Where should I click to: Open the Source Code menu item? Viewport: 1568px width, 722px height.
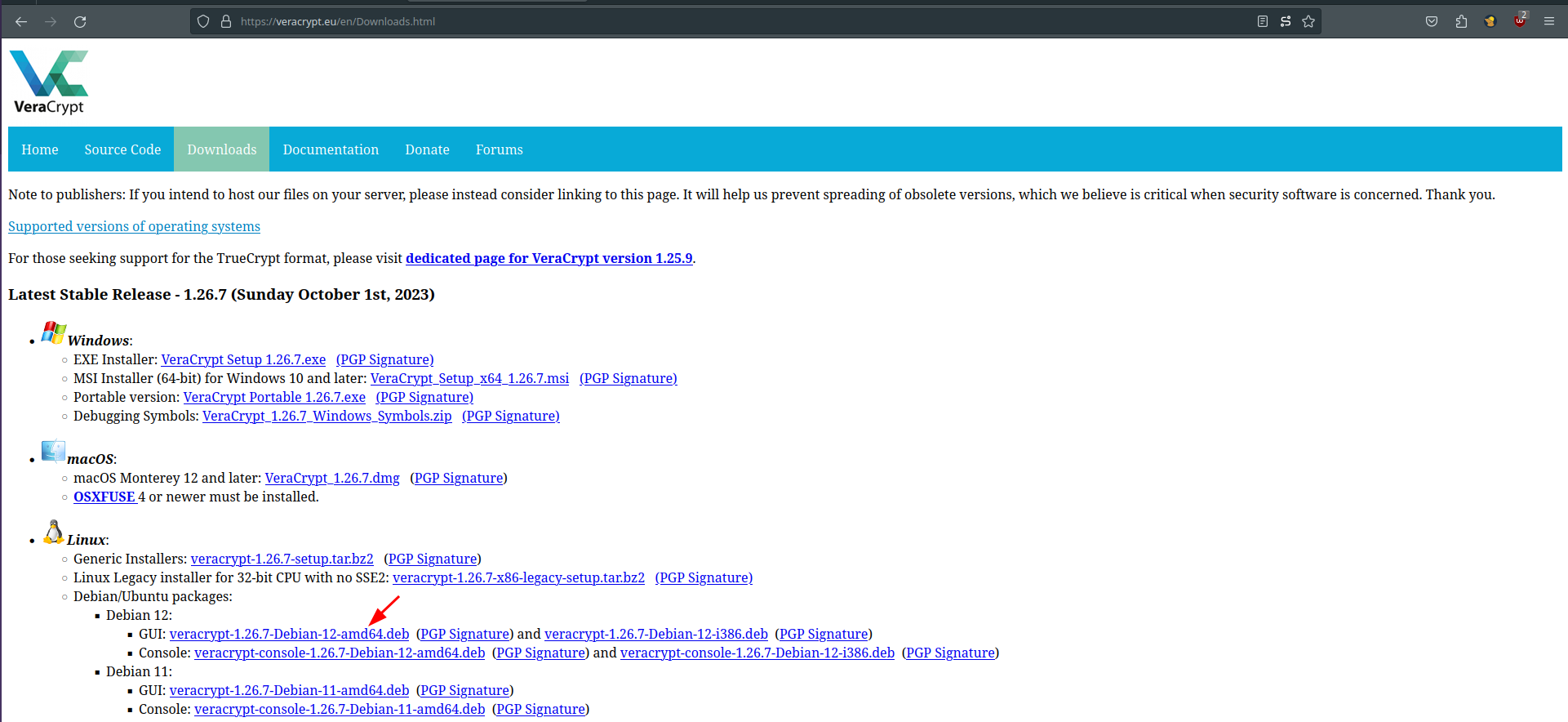click(122, 149)
